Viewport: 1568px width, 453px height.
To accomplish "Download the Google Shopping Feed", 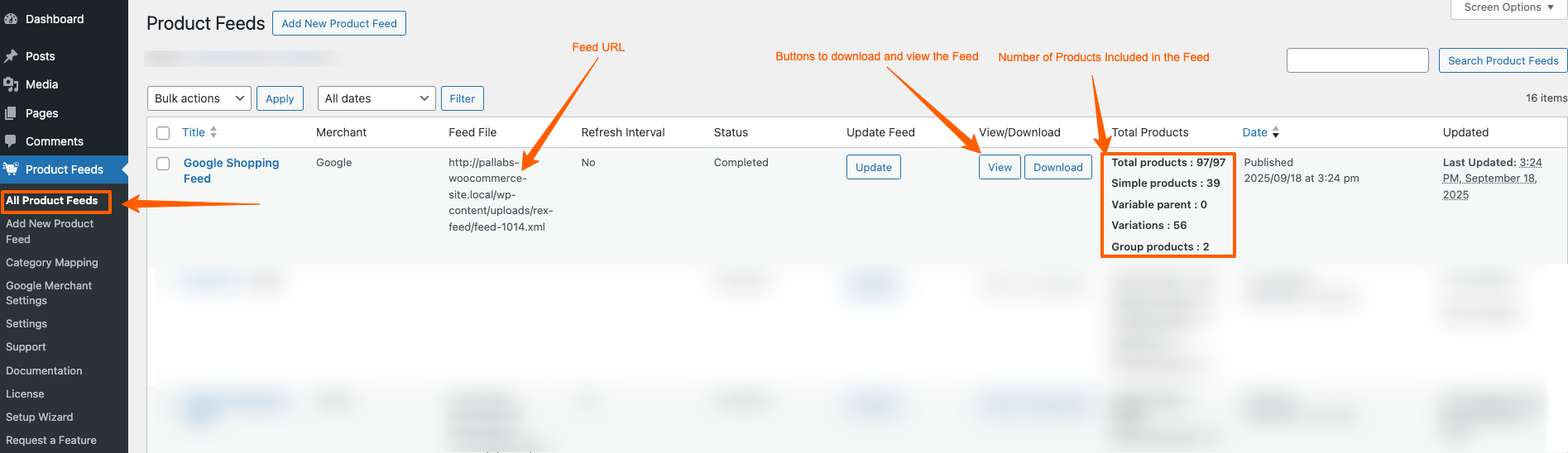I will 1057,167.
